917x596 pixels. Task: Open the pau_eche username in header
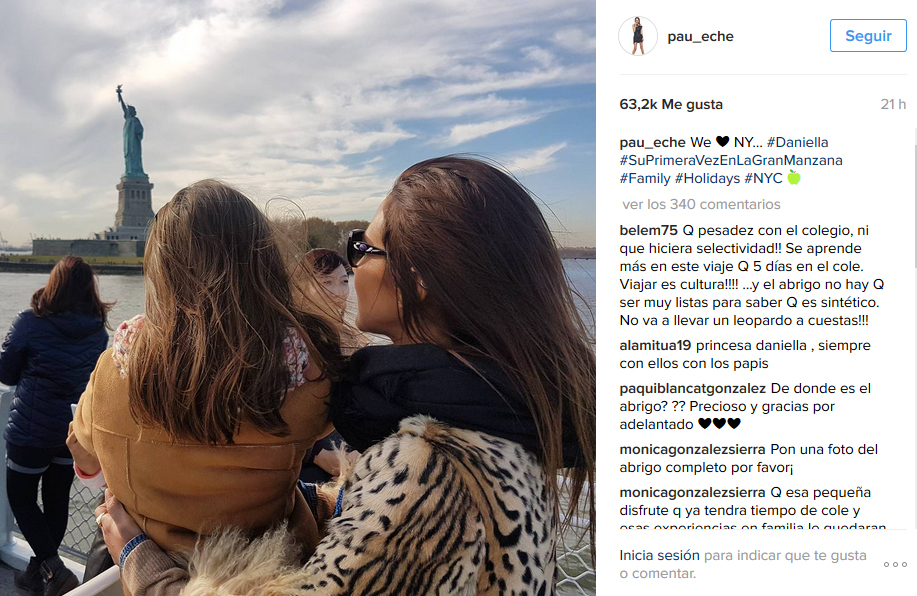click(700, 36)
